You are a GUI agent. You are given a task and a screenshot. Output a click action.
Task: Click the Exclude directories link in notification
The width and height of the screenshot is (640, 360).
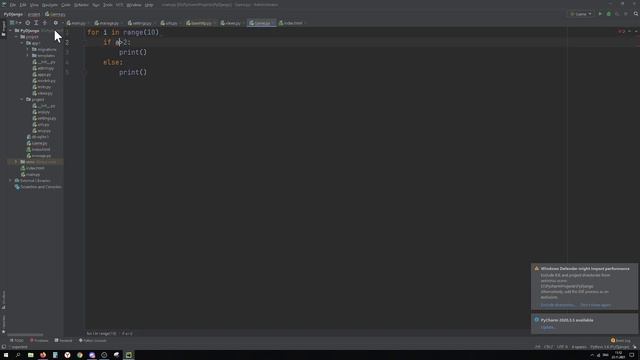pyautogui.click(x=557, y=305)
